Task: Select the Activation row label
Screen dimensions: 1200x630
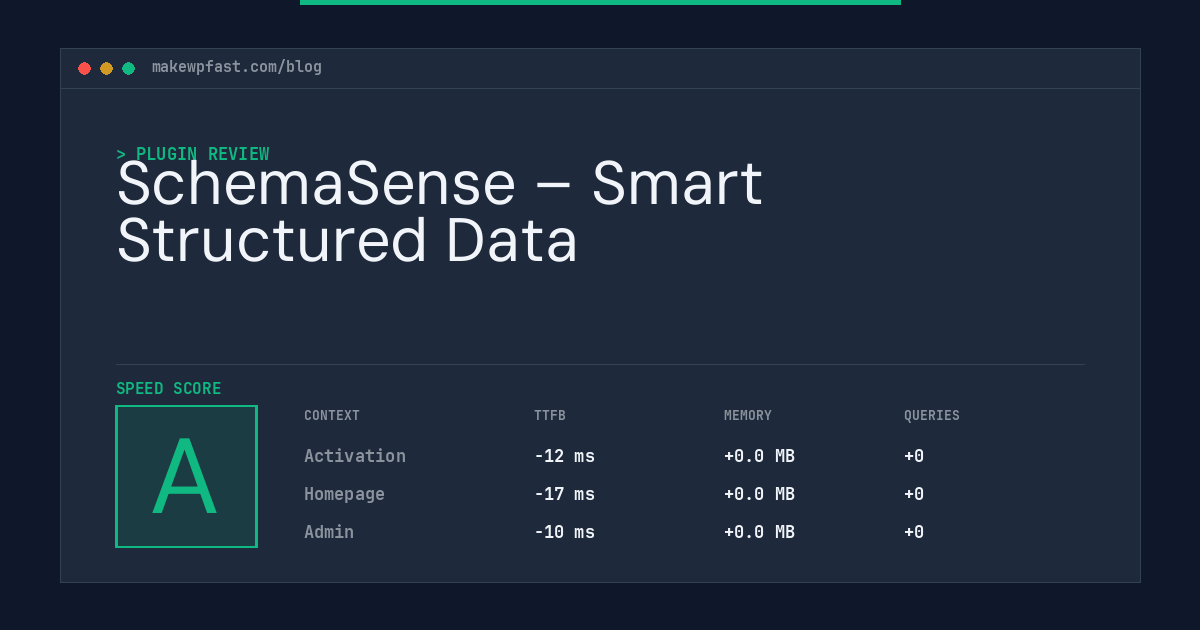Action: [x=355, y=456]
